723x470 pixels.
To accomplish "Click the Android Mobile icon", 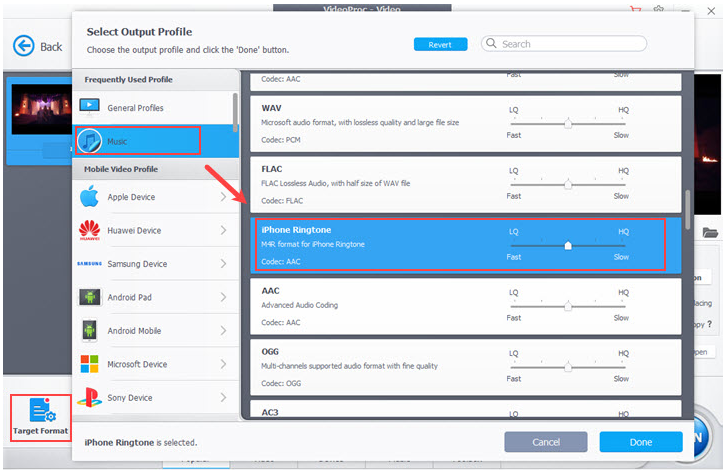I will pyautogui.click(x=89, y=330).
